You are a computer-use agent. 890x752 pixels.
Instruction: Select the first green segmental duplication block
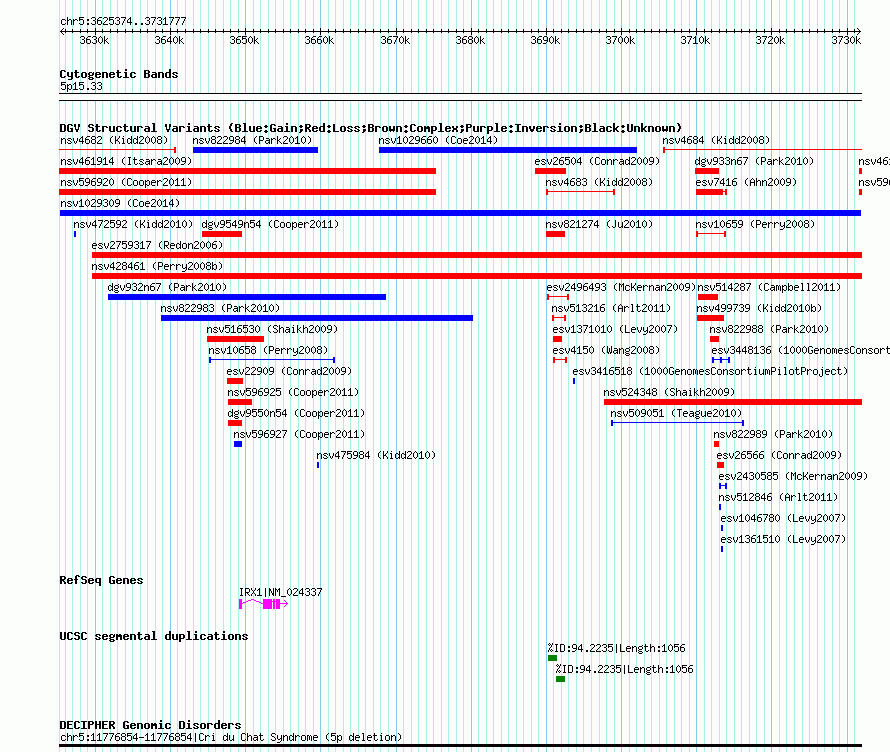(552, 658)
